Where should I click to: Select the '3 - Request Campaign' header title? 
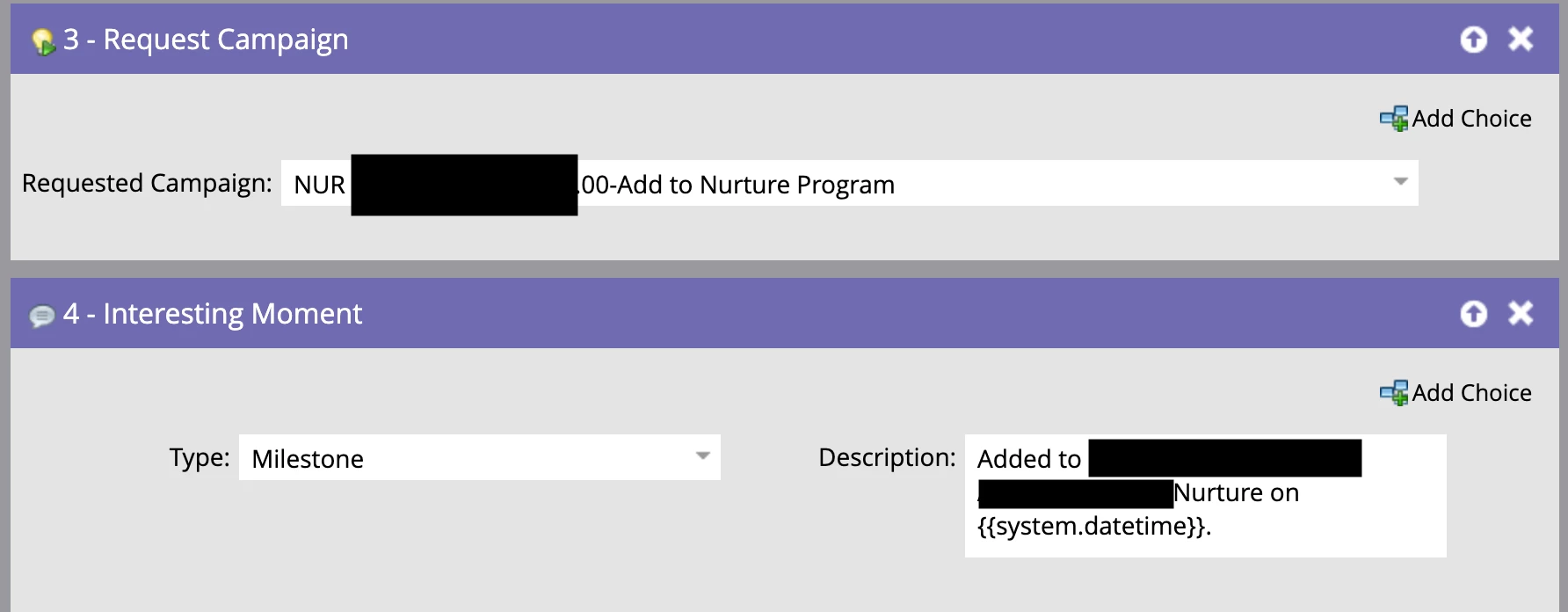(206, 40)
